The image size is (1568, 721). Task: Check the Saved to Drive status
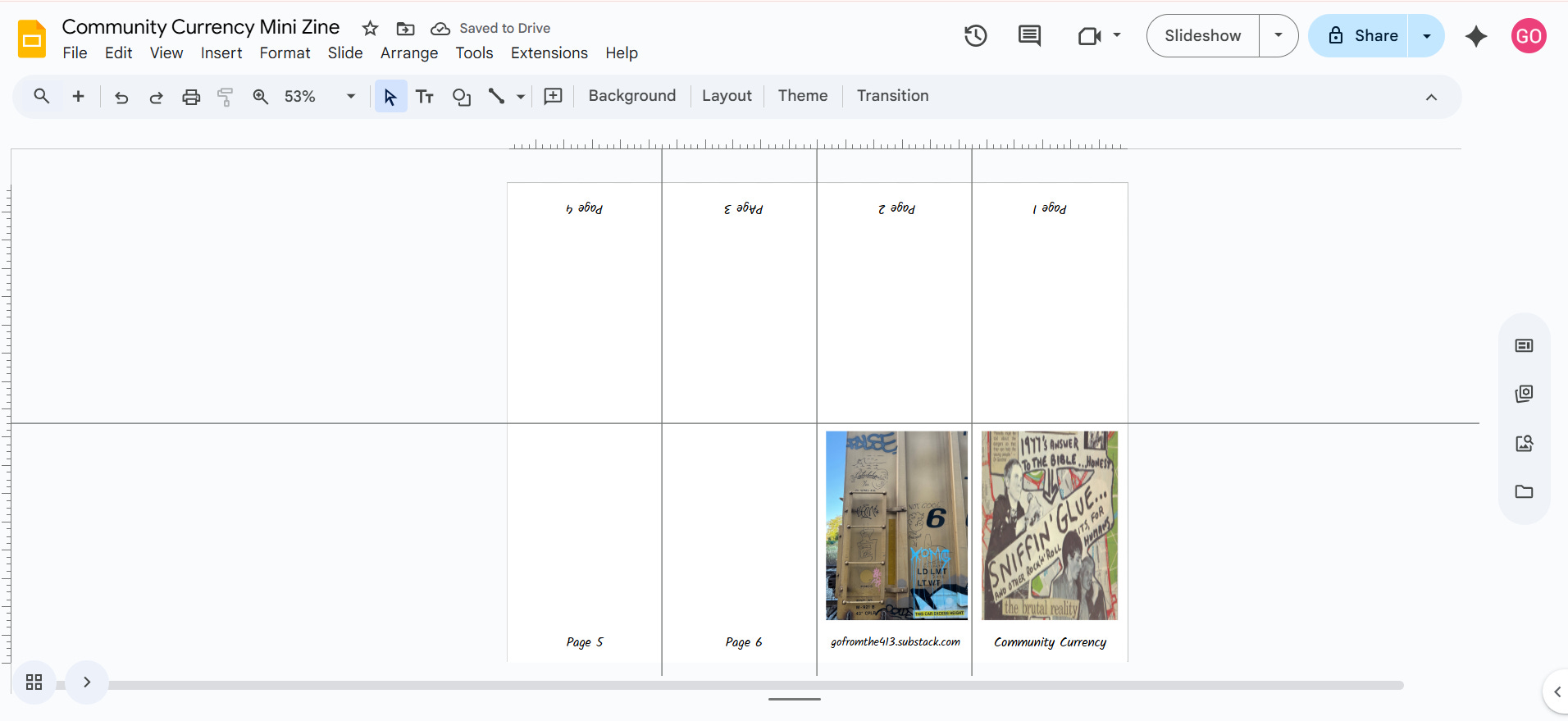(x=490, y=29)
